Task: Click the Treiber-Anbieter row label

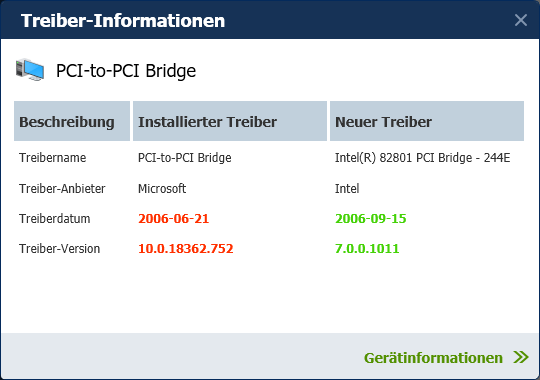Action: [62, 188]
